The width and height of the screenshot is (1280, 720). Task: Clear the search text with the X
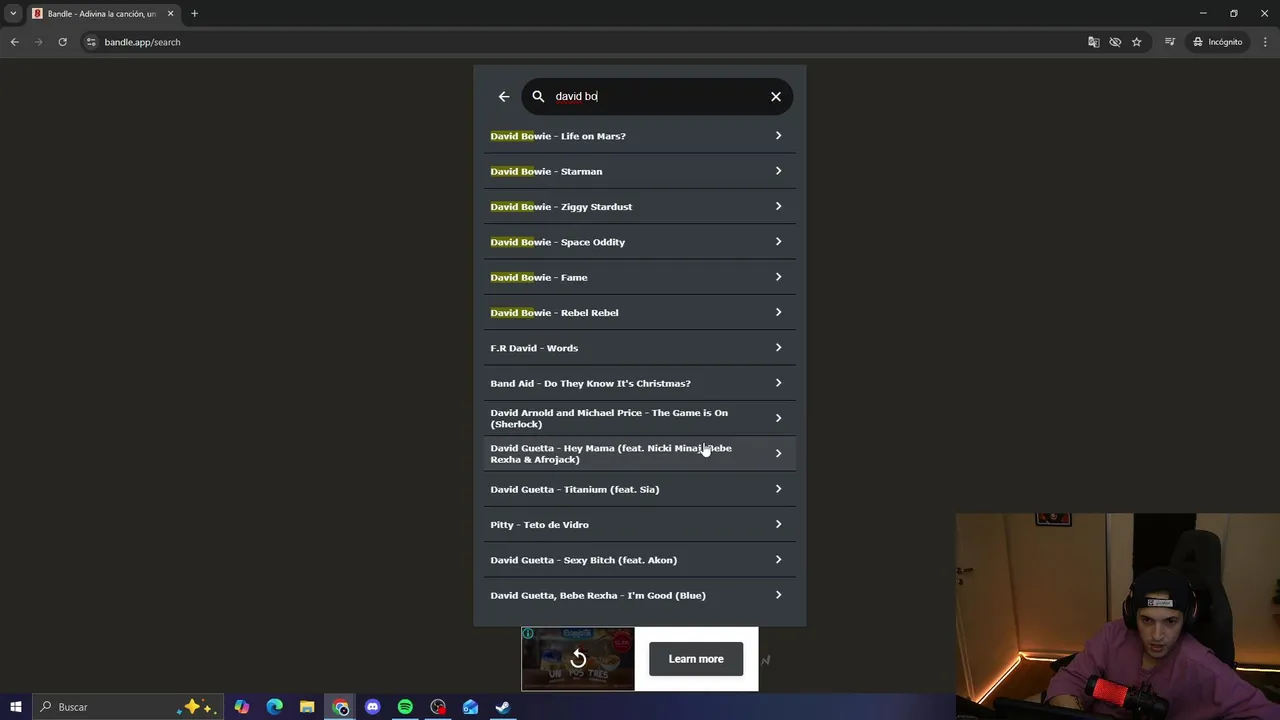776,97
